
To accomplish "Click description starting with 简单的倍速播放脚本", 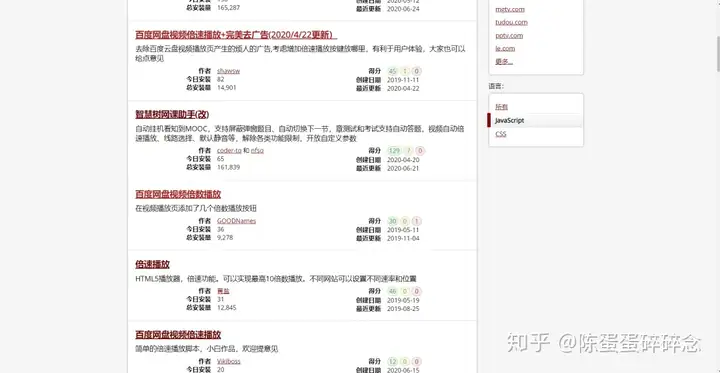I will coord(207,349).
